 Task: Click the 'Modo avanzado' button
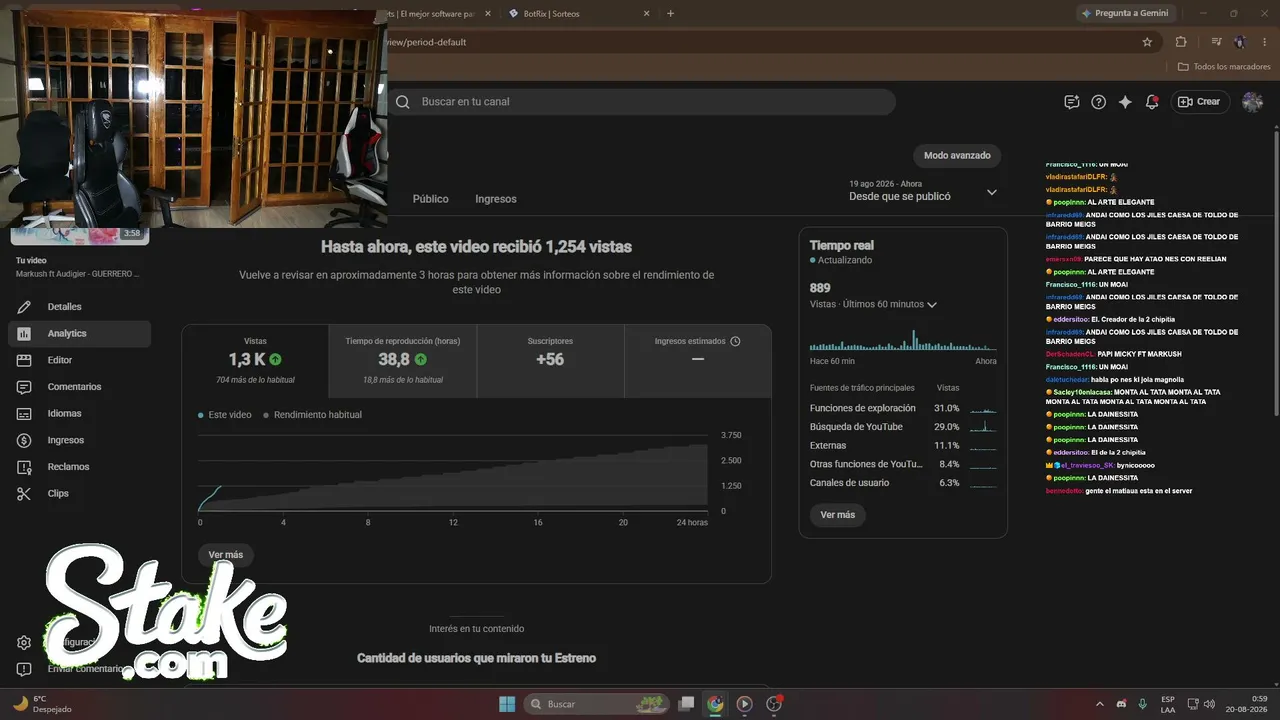(x=957, y=156)
